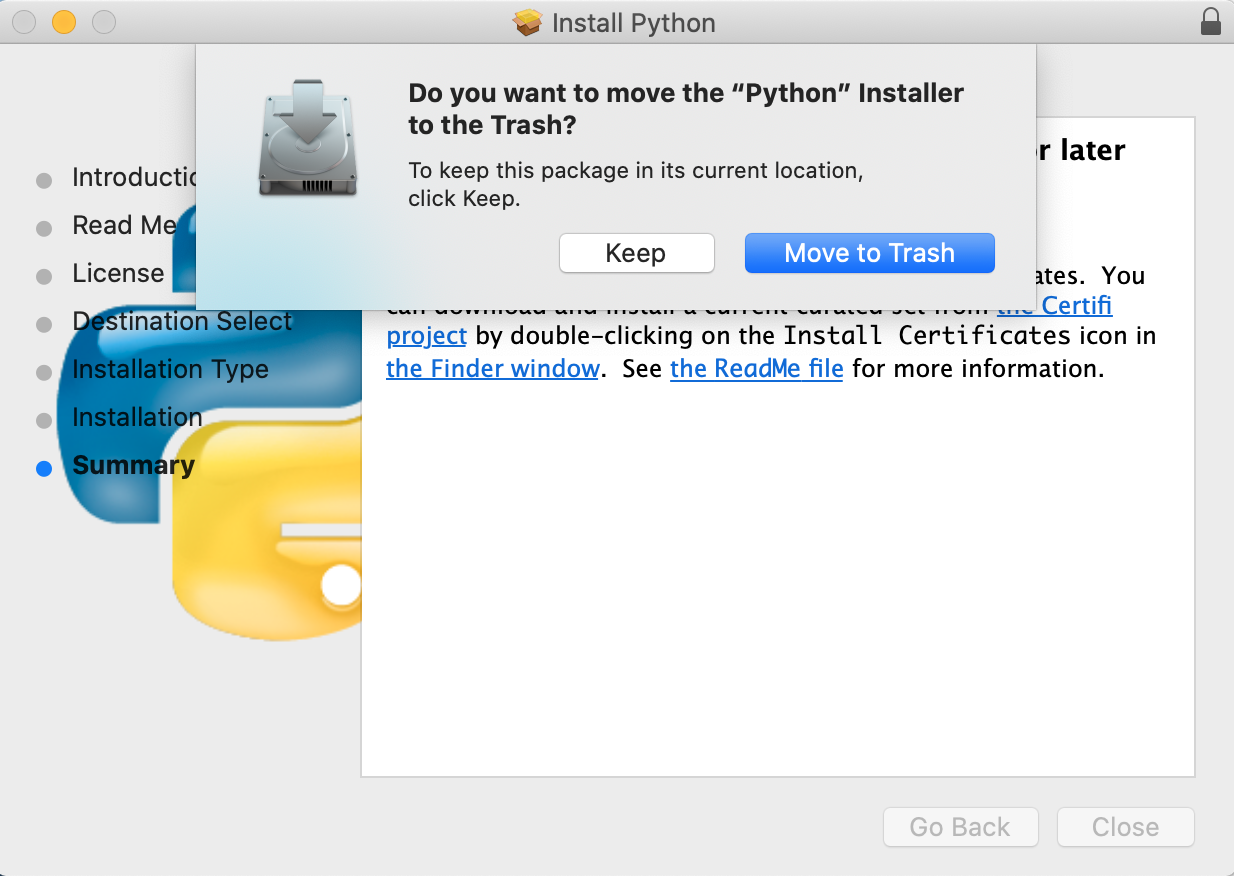1234x876 pixels.
Task: Select the Destination Select step
Action: [x=182, y=321]
